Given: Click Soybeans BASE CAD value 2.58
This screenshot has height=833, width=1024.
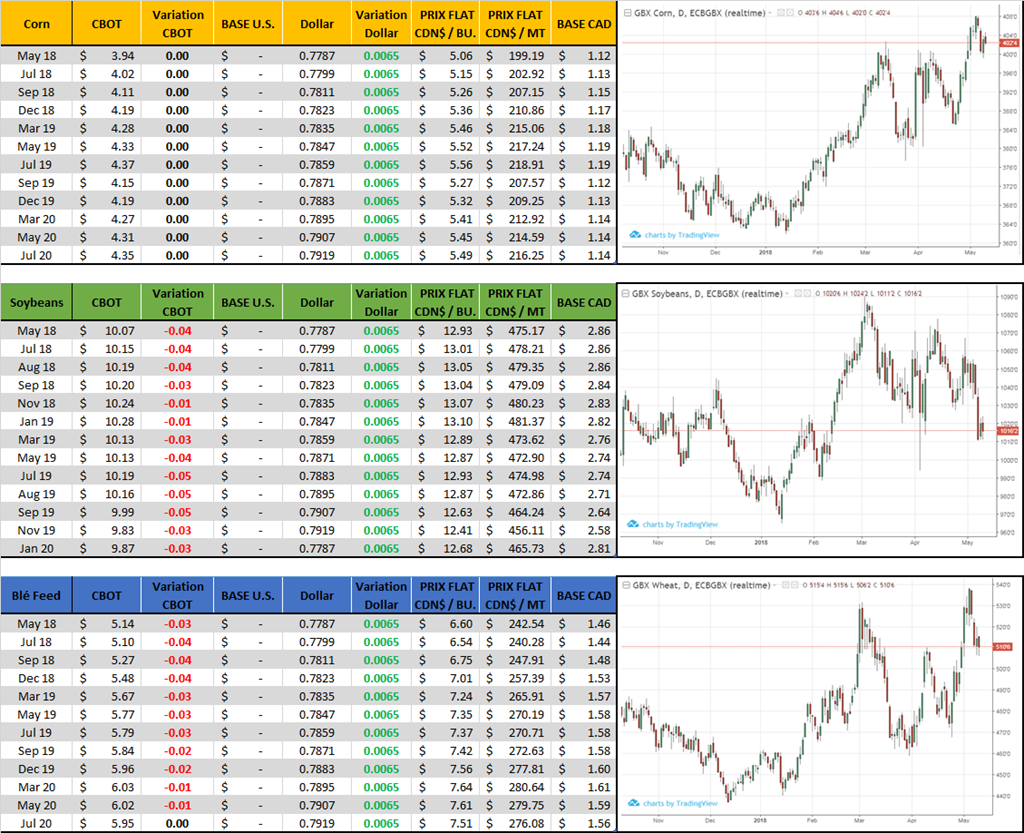Looking at the screenshot, I should point(599,530).
